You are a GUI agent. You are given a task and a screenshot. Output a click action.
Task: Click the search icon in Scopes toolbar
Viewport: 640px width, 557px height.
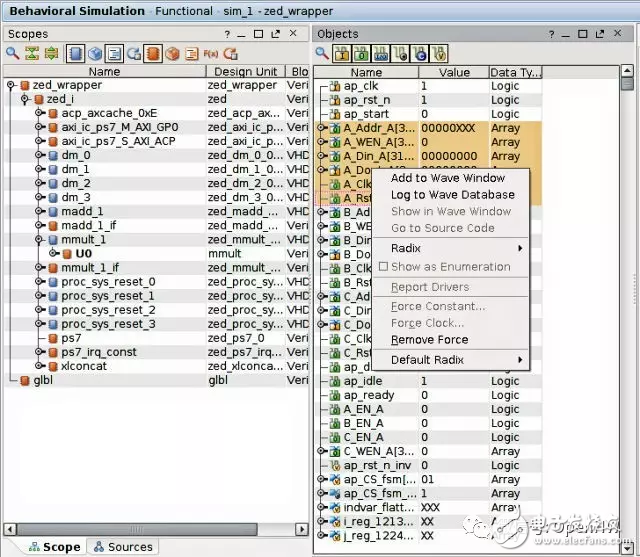click(13, 53)
